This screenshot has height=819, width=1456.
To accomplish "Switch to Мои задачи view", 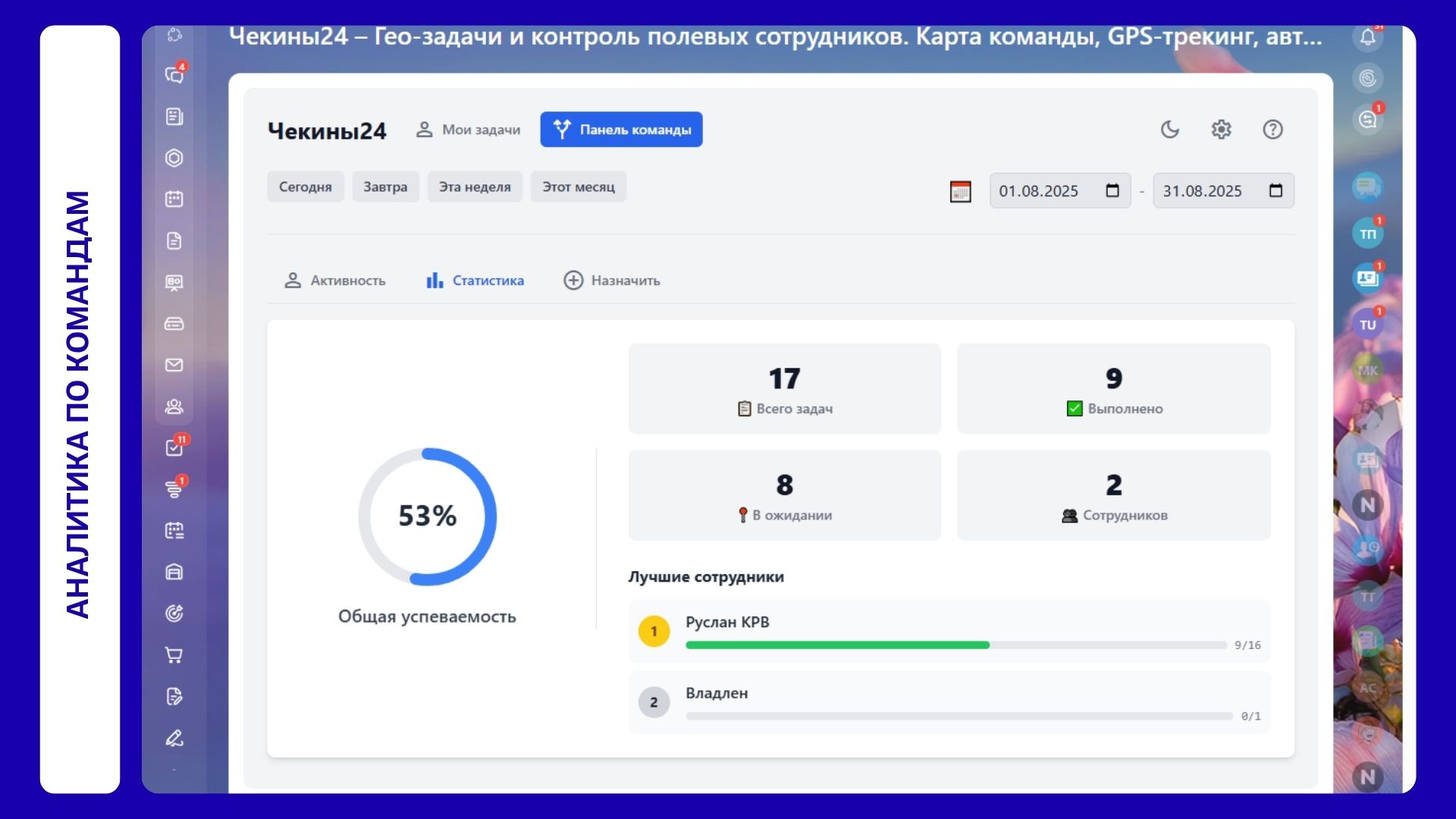I will click(468, 130).
